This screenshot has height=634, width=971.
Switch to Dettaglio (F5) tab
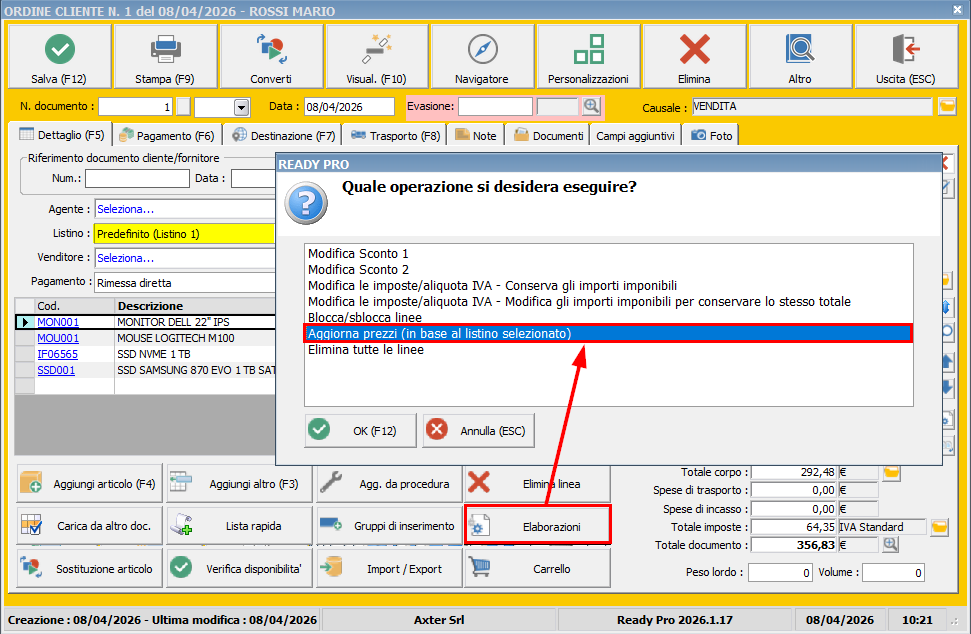(x=62, y=135)
